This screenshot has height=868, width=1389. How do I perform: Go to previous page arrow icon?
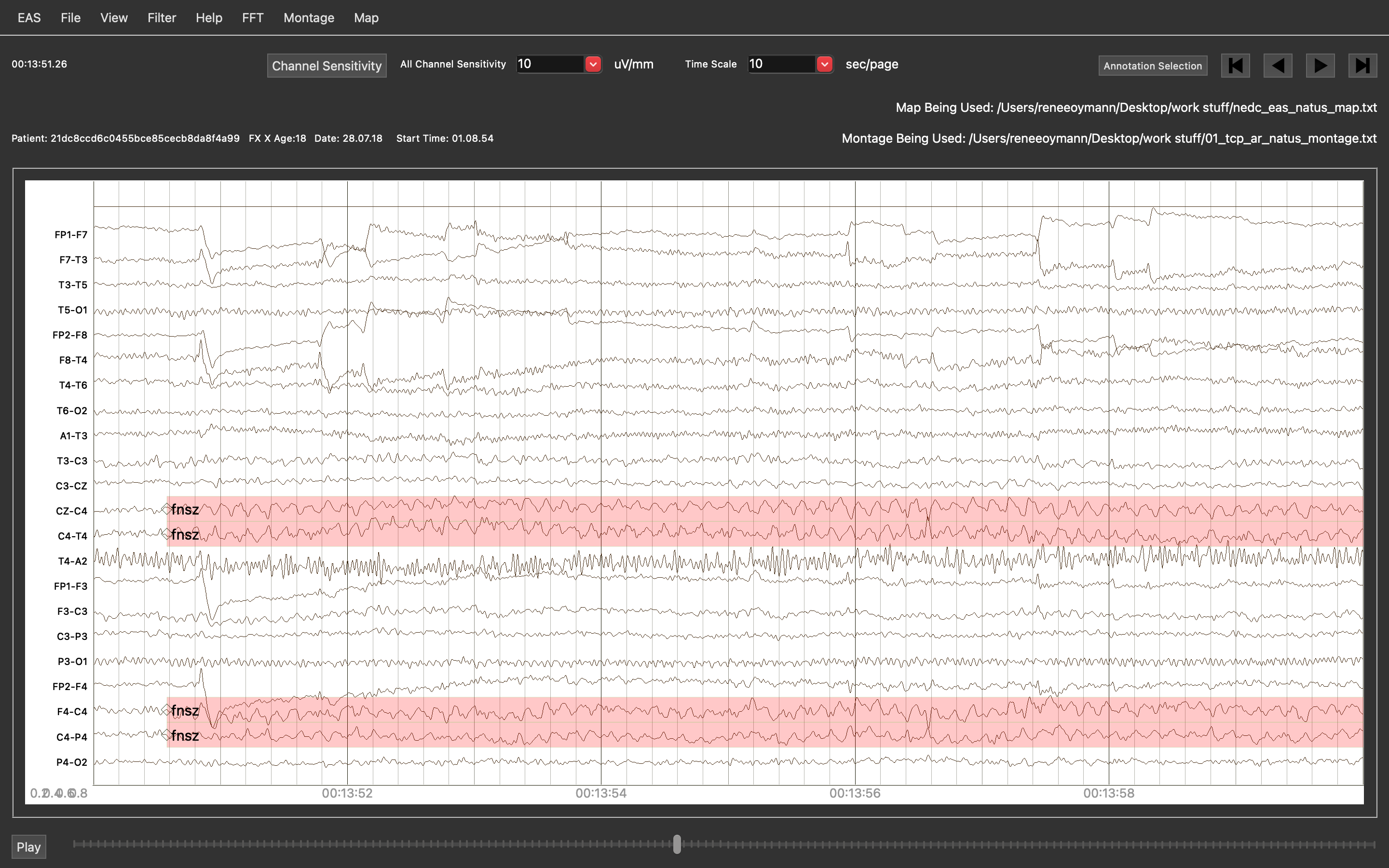[x=1278, y=66]
